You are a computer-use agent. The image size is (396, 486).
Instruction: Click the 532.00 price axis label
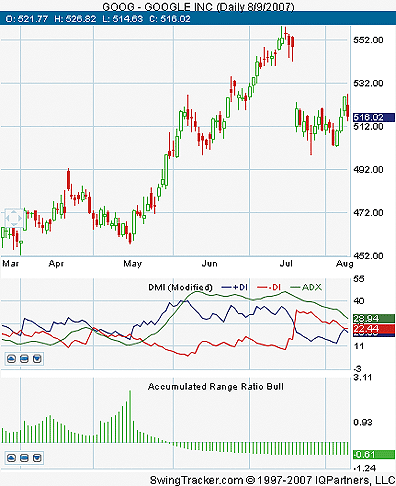coord(368,83)
